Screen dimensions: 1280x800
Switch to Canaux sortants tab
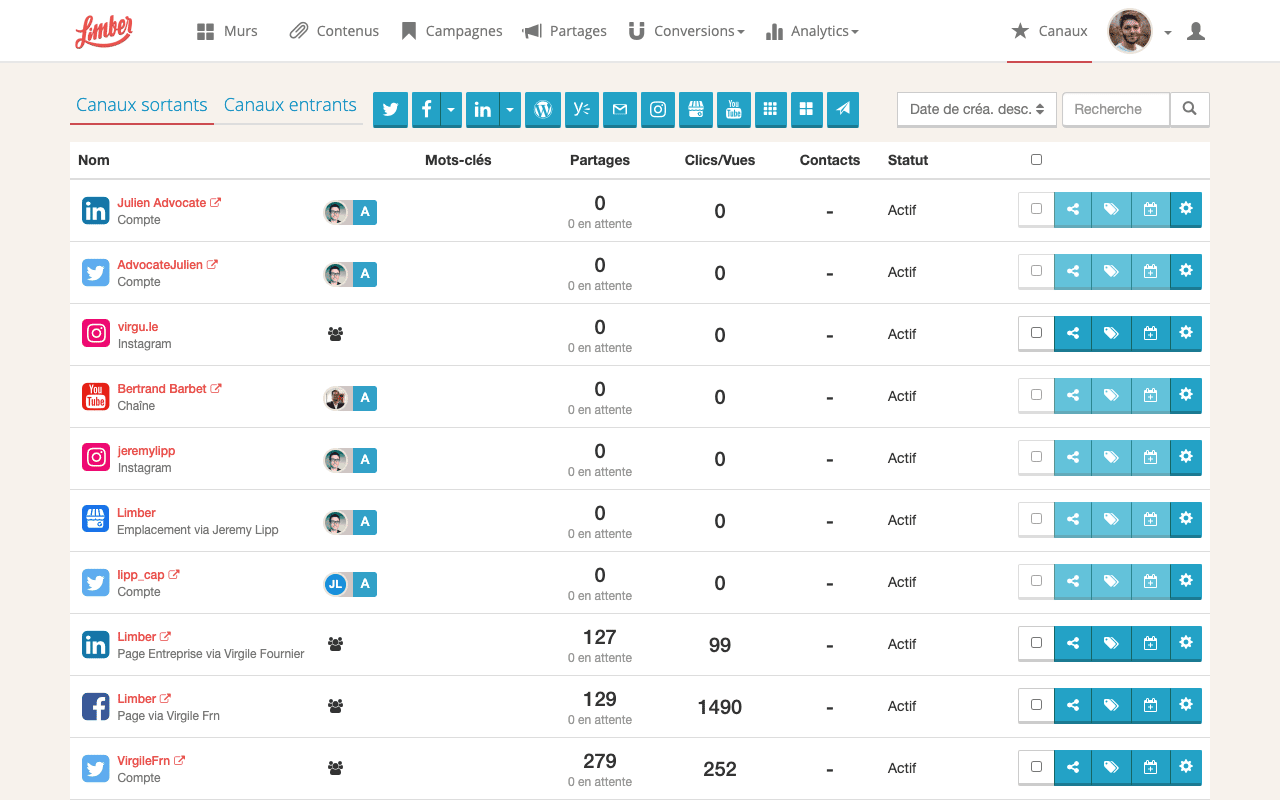(x=142, y=105)
